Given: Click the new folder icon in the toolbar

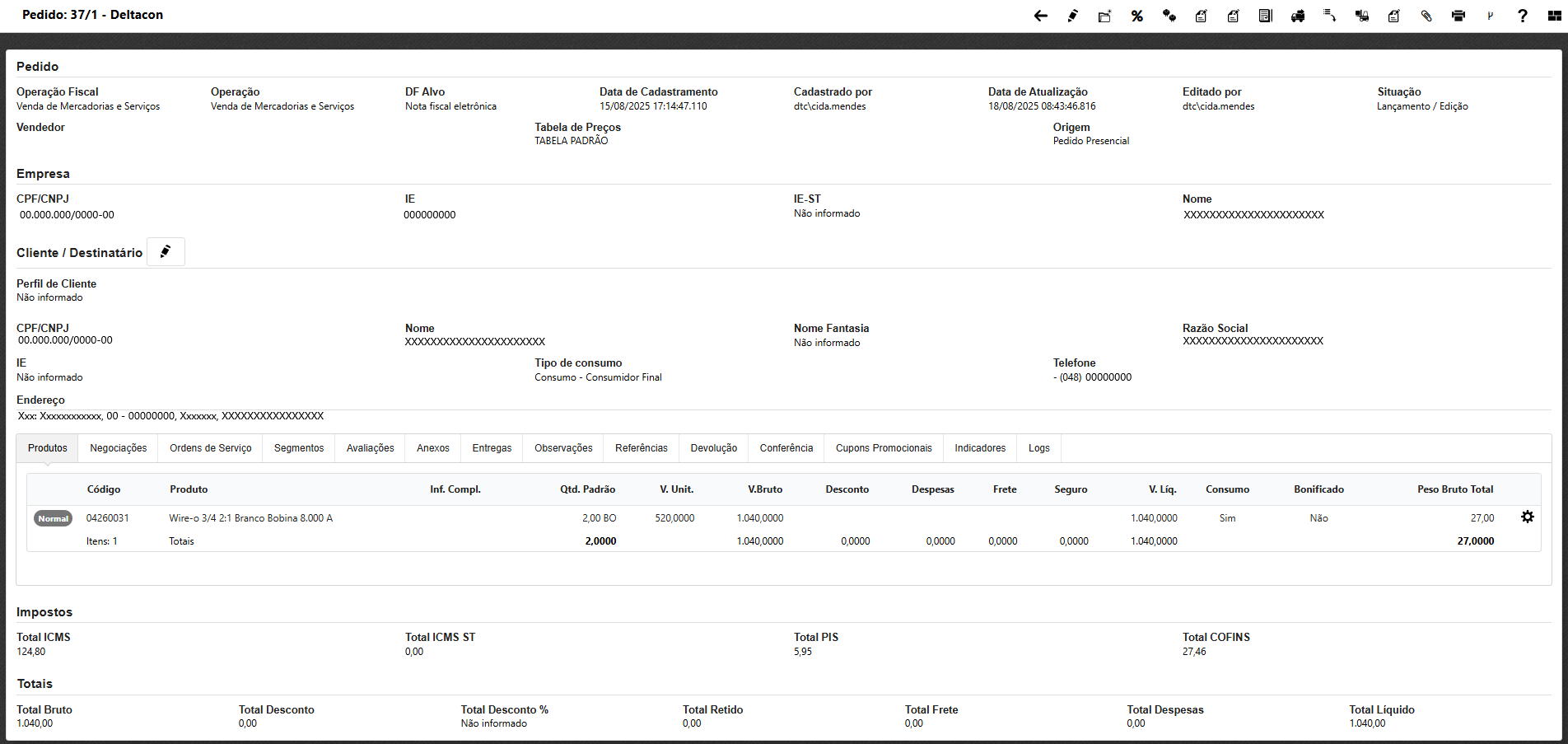Looking at the screenshot, I should coord(1104,16).
